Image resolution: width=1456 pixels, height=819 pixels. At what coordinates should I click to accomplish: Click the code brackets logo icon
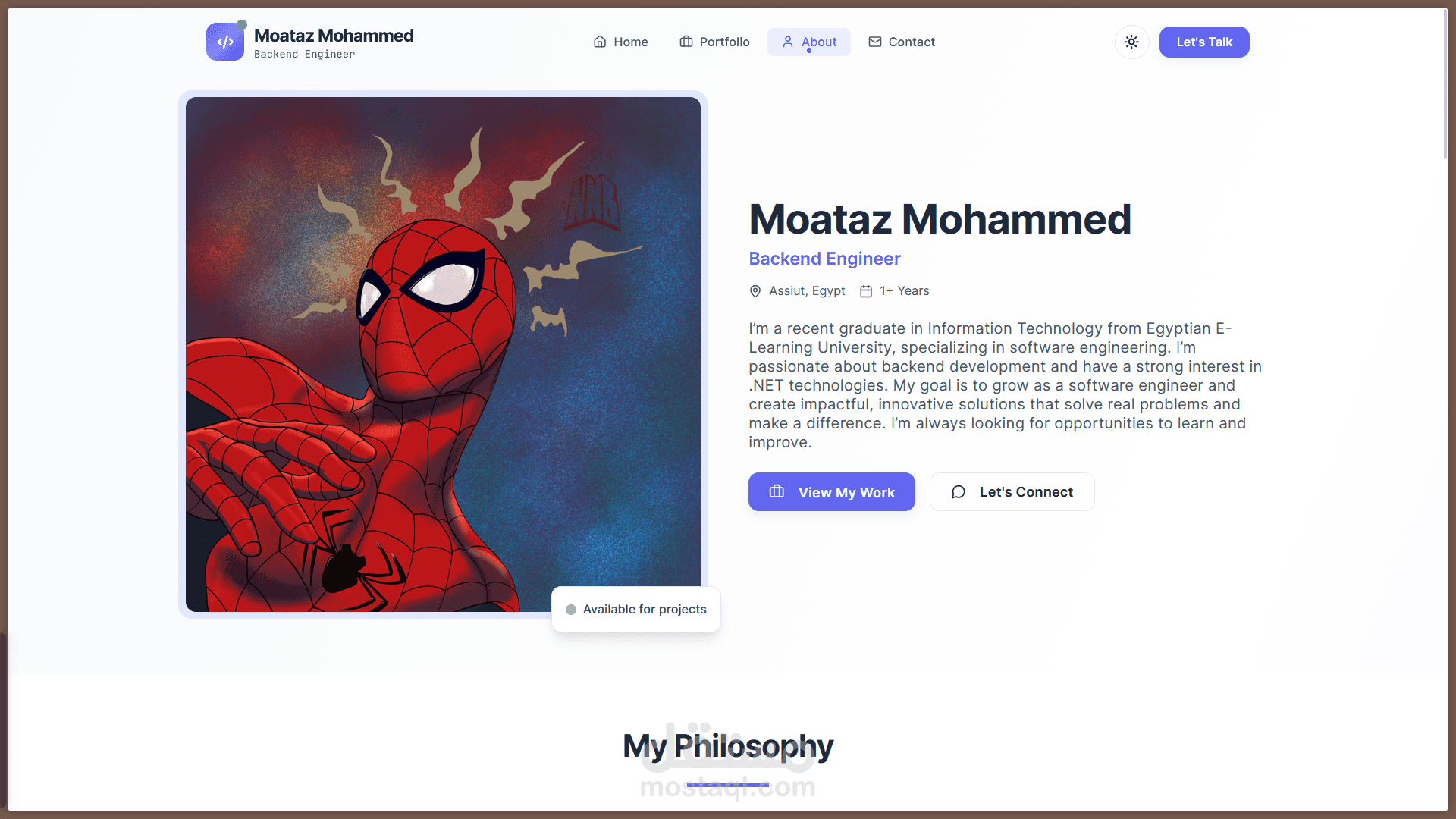pyautogui.click(x=225, y=42)
